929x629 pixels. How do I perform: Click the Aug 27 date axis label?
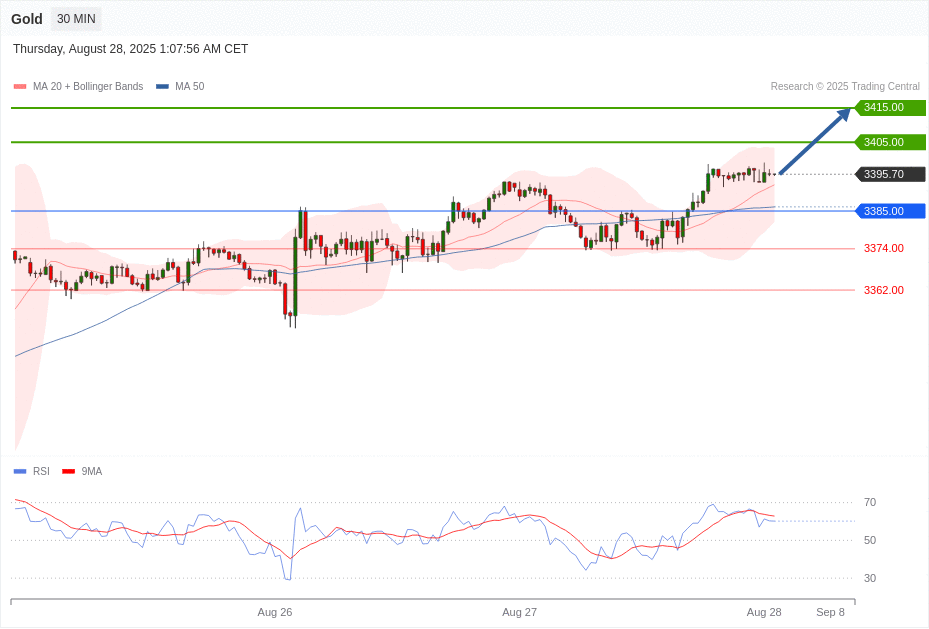pos(520,612)
